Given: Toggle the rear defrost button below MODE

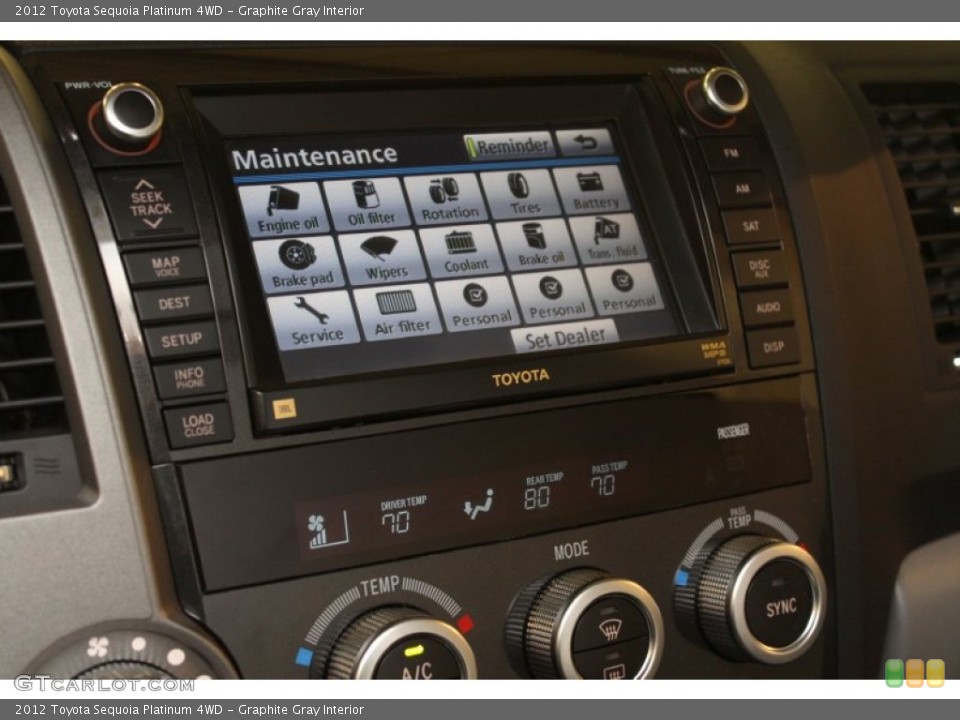Looking at the screenshot, I should point(613,667).
